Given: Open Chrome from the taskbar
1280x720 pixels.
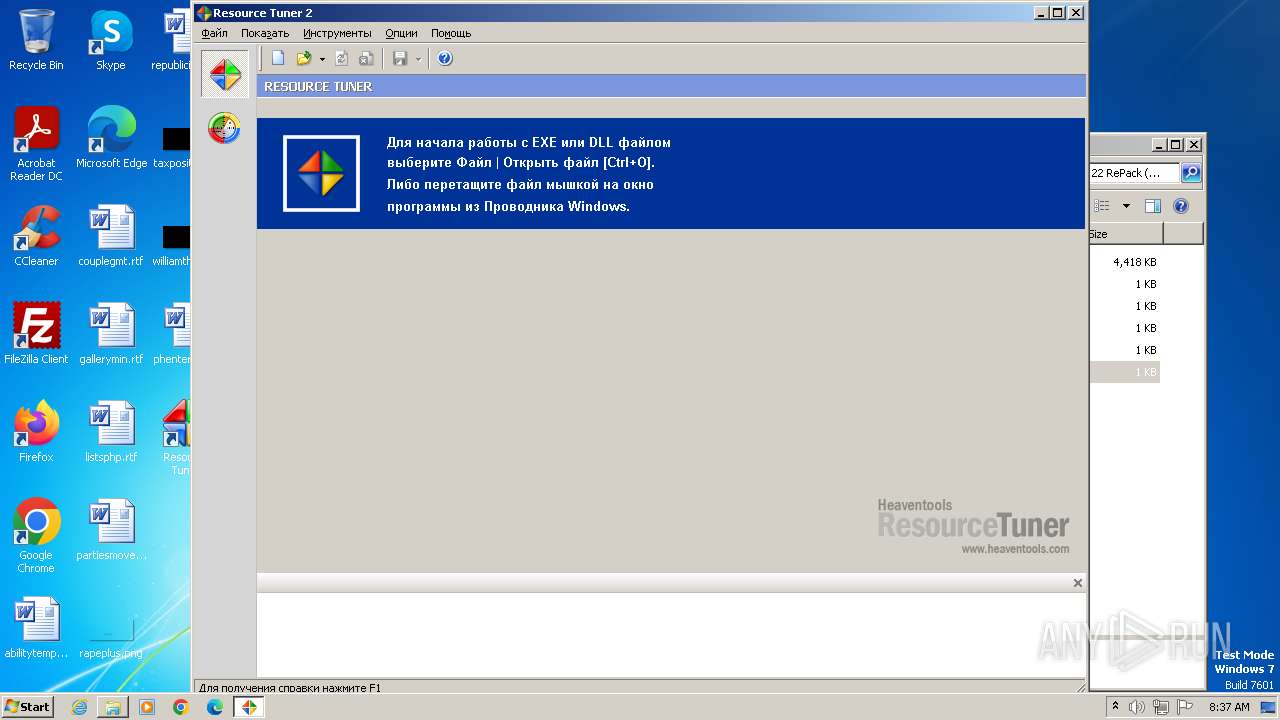Looking at the screenshot, I should [181, 707].
